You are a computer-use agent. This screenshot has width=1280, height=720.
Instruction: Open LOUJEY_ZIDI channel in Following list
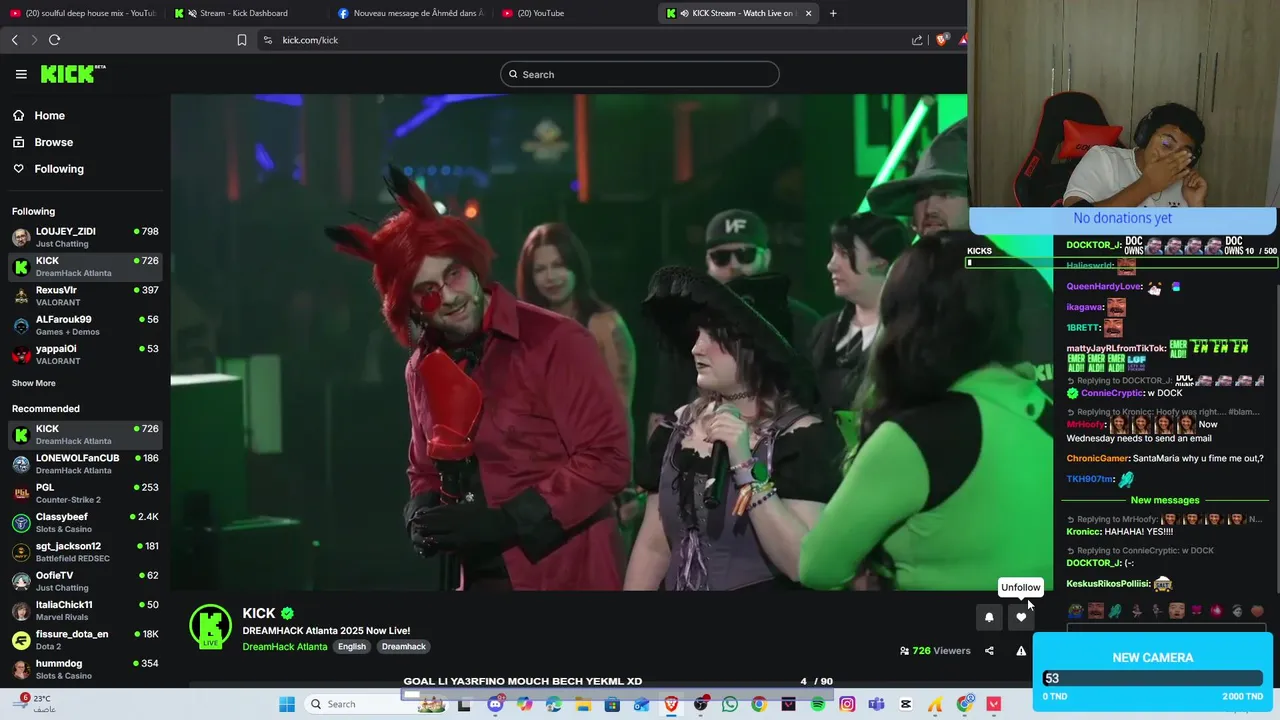(x=85, y=237)
